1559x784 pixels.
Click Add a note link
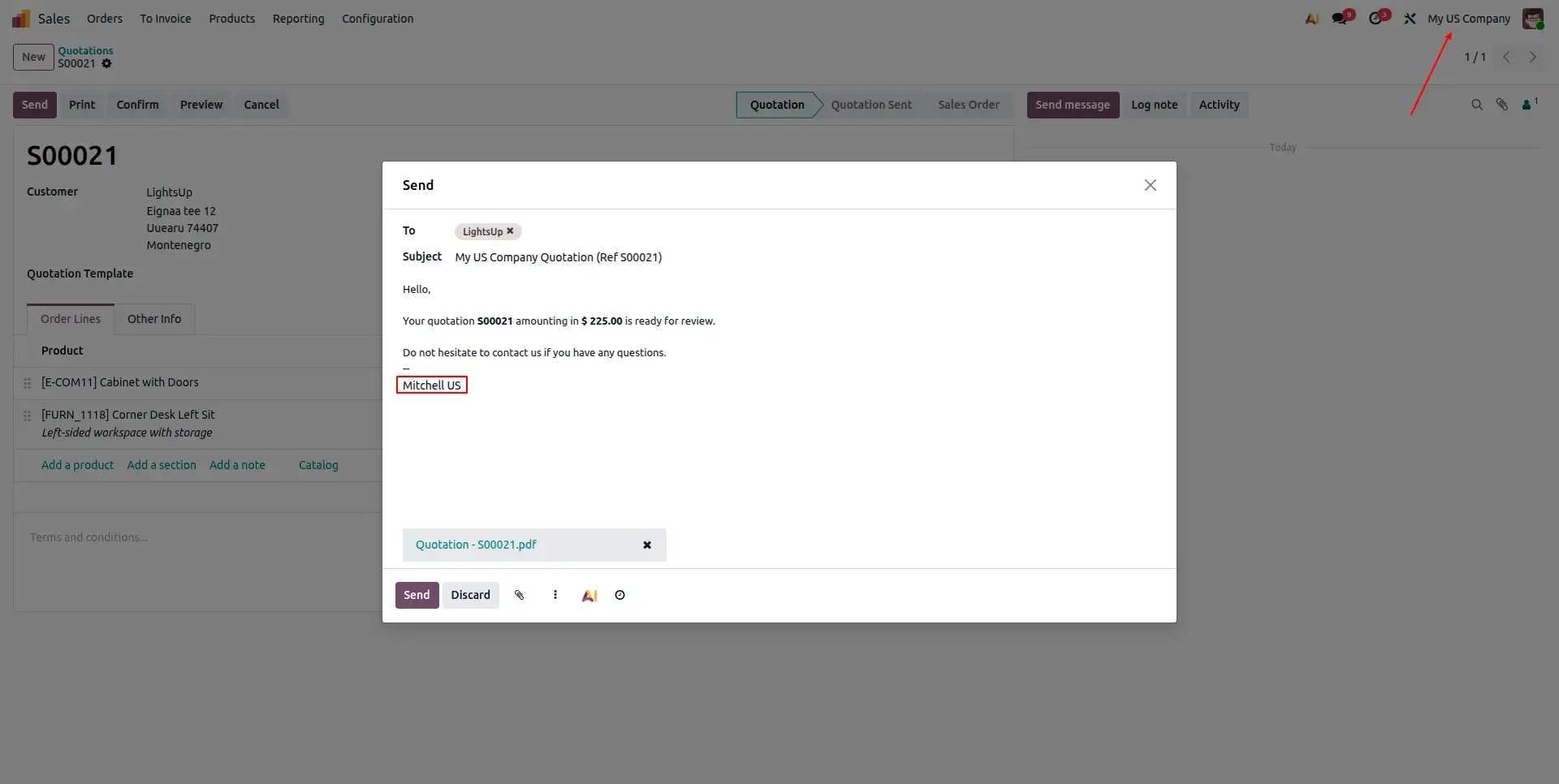[x=237, y=465]
